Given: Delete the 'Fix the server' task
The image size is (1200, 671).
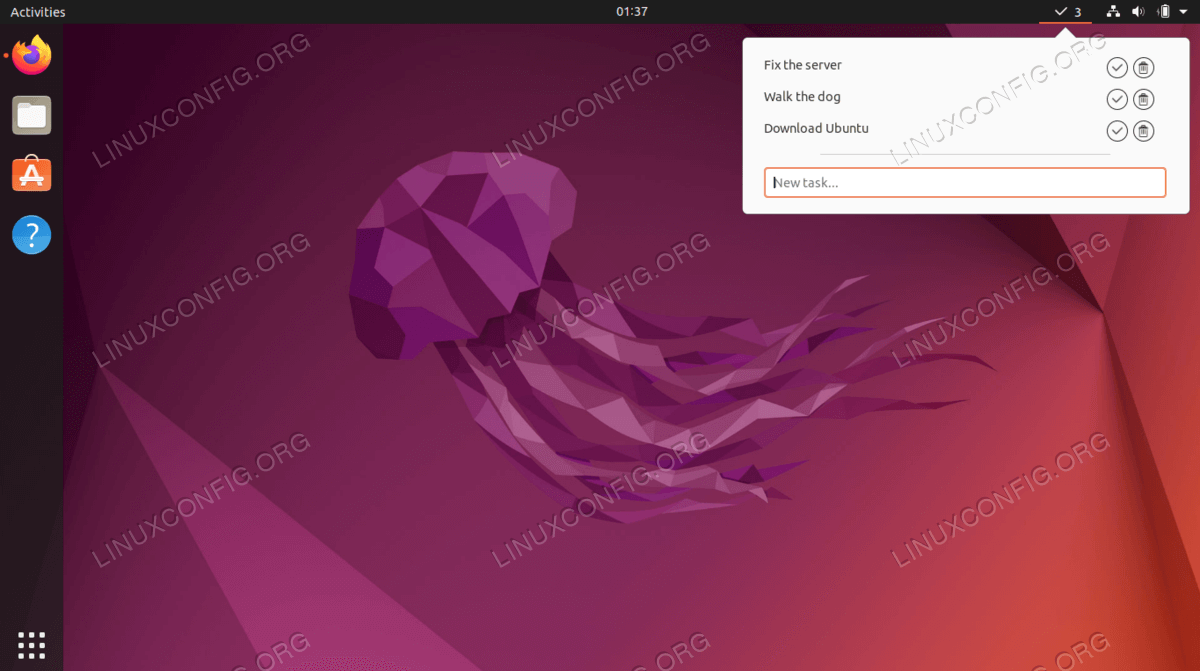Looking at the screenshot, I should click(x=1144, y=67).
